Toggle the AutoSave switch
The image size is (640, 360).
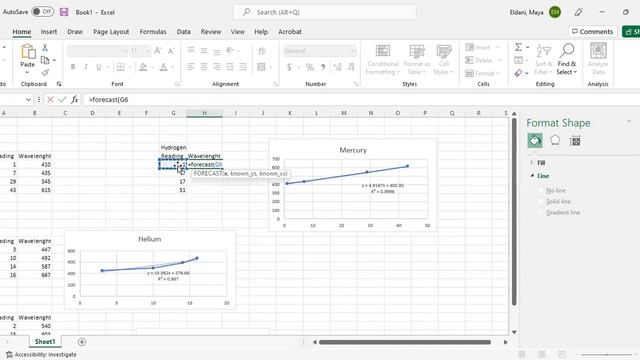click(42, 12)
